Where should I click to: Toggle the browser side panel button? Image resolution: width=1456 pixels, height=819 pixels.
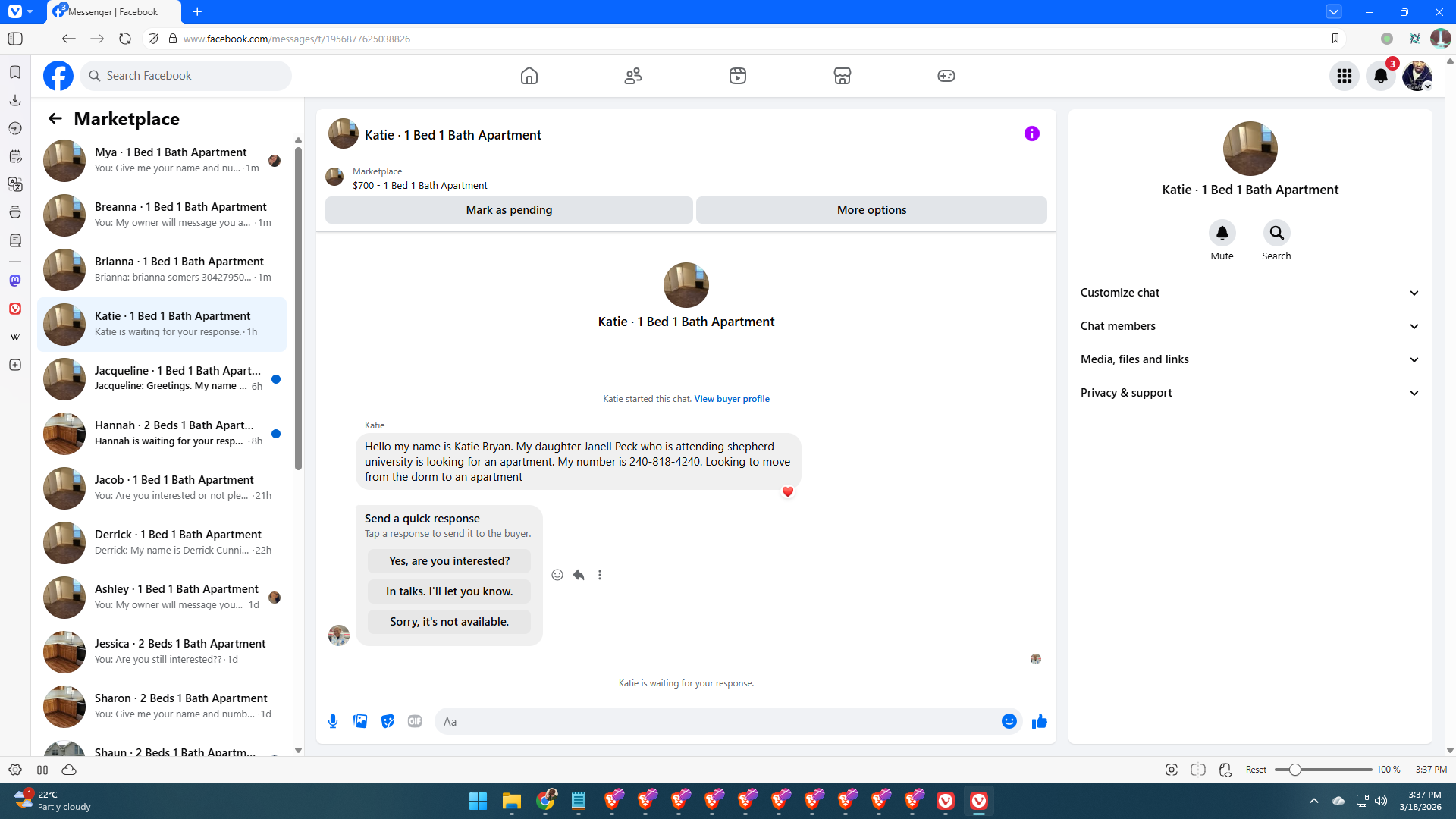click(15, 39)
